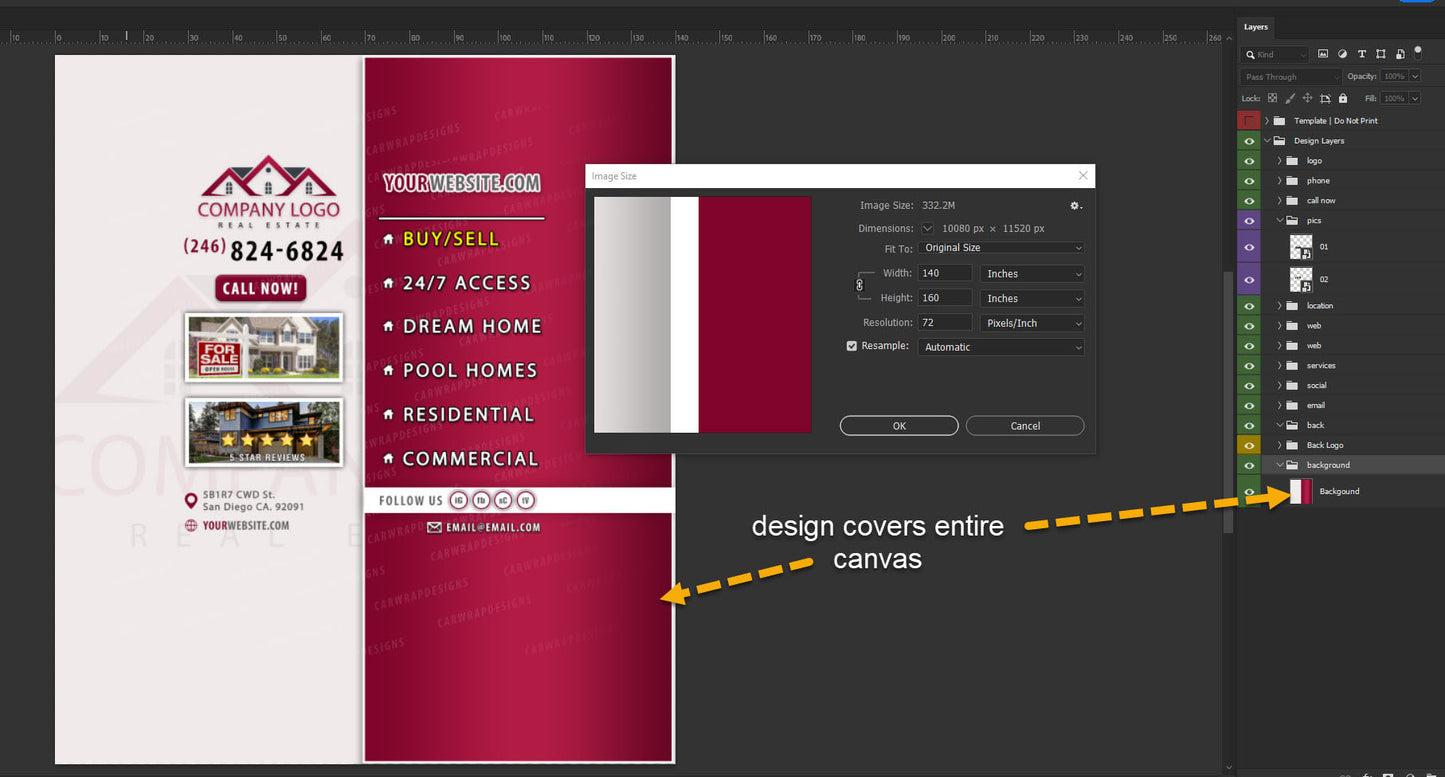The image size is (1445, 777).
Task: Click the lock position move icon
Action: pyautogui.click(x=1307, y=98)
